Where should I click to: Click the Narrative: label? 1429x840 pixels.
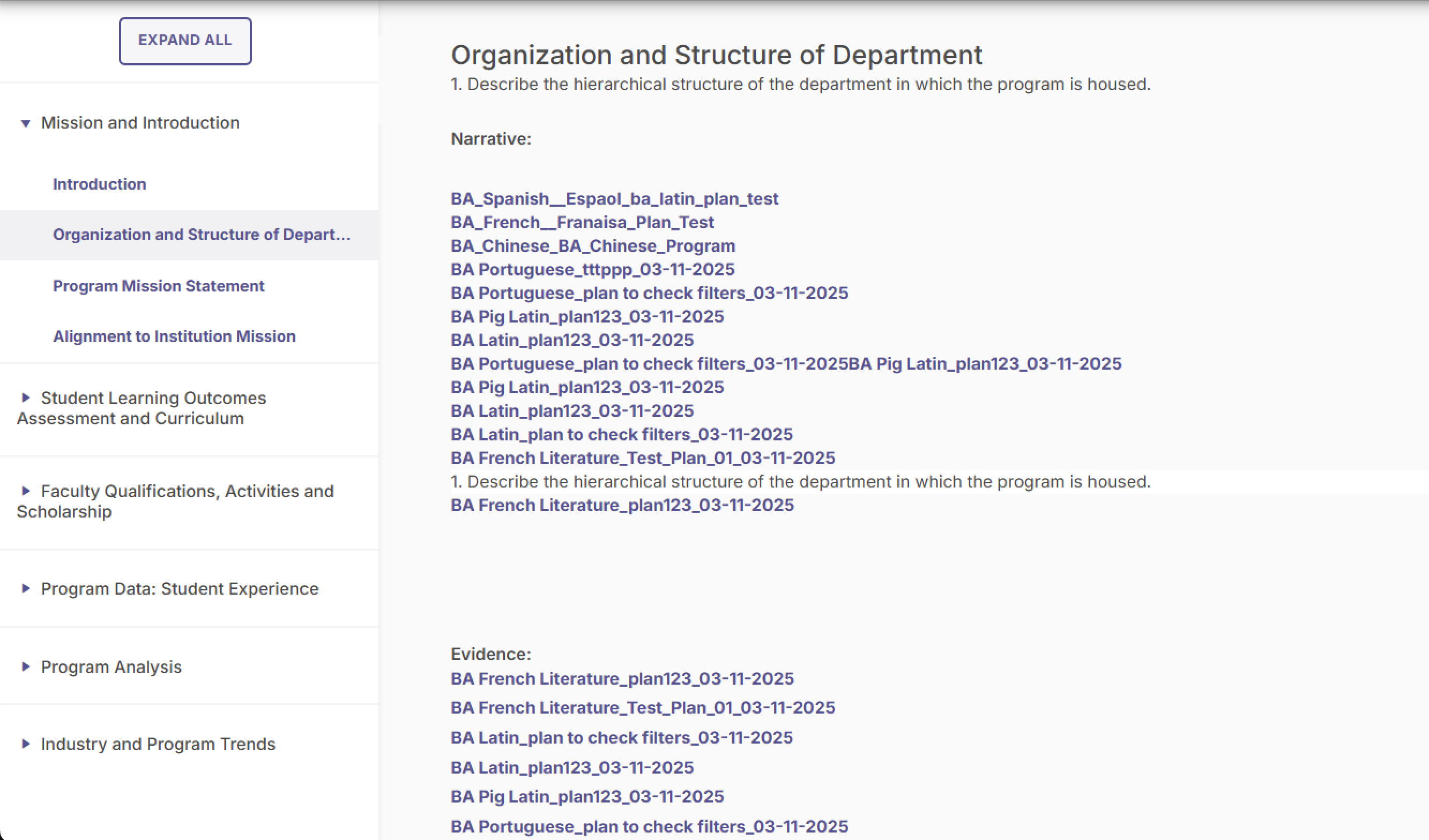(x=491, y=139)
